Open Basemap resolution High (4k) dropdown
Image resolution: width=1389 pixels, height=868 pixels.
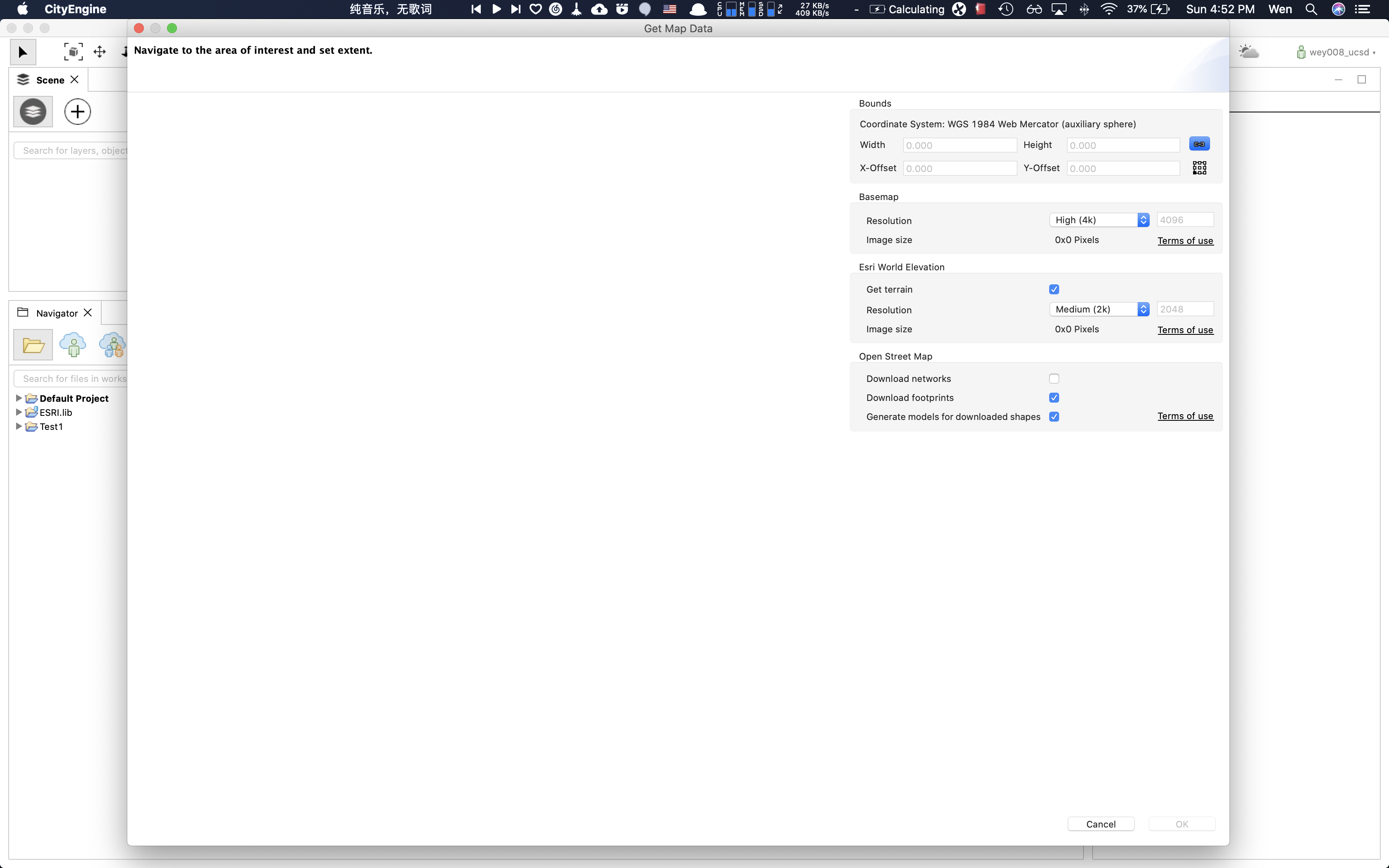click(x=1099, y=220)
